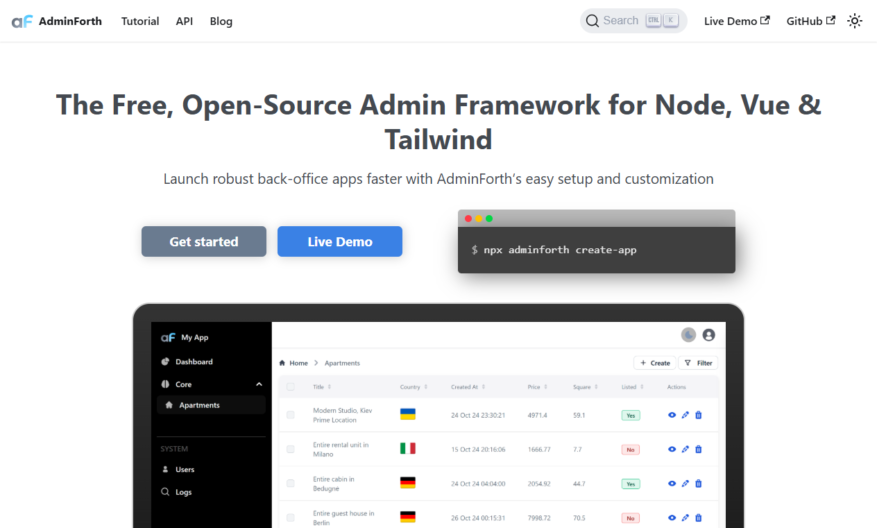The image size is (877, 528).
Task: Edit the Modern Studio, Kiev row with pencil icon
Action: click(685, 415)
